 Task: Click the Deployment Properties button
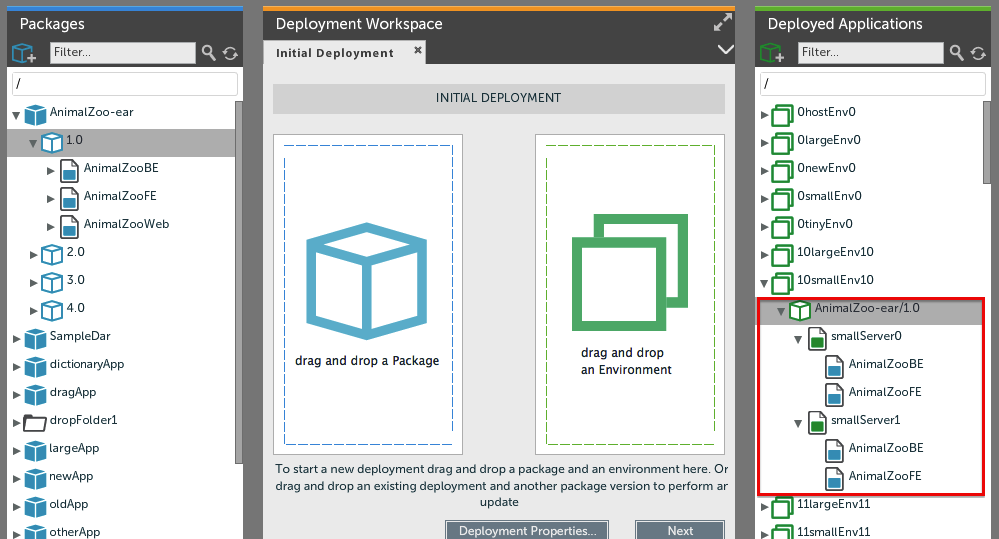(x=527, y=530)
